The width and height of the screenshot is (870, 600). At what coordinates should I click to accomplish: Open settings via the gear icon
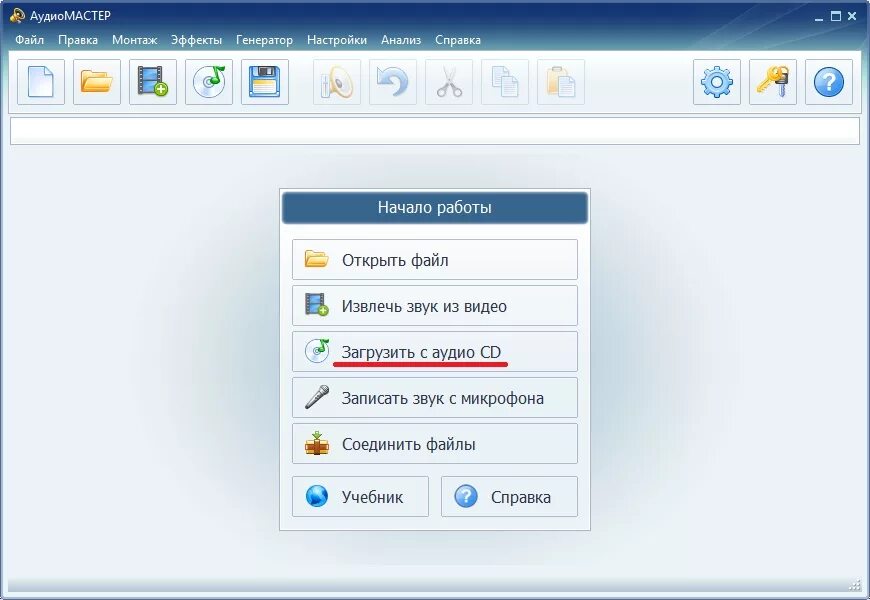click(717, 82)
